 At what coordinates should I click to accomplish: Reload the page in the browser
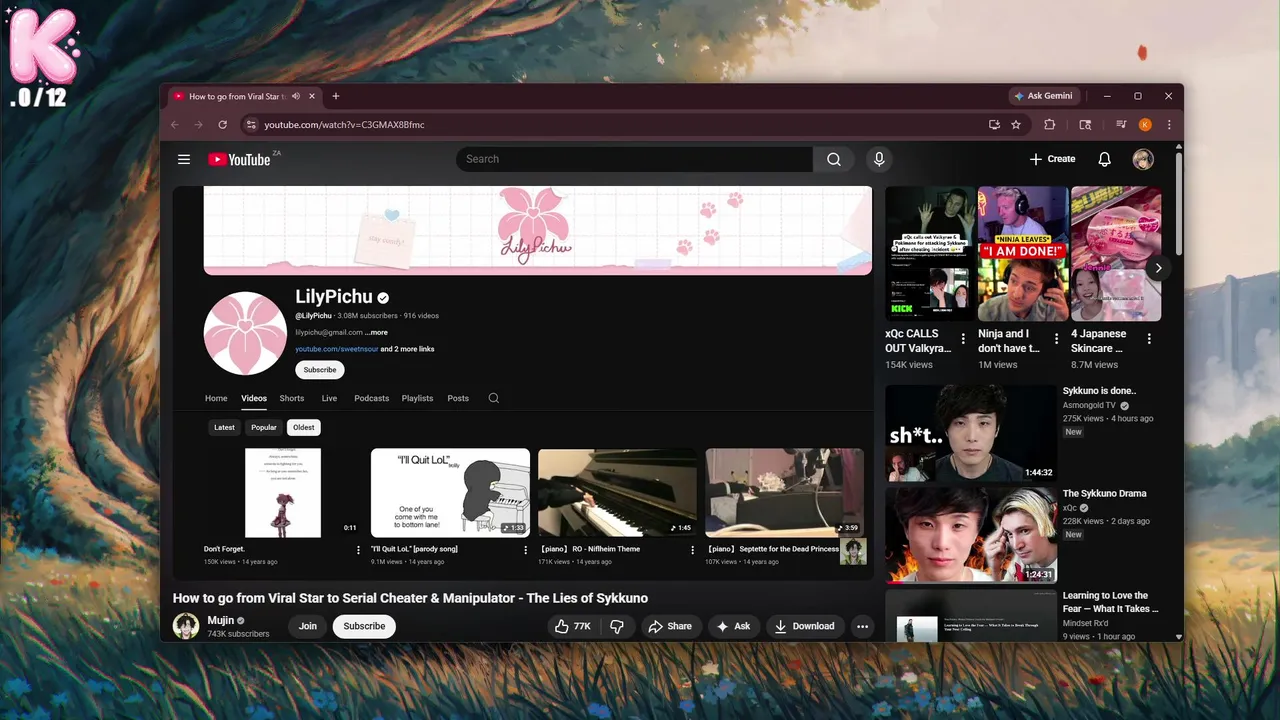pyautogui.click(x=222, y=125)
